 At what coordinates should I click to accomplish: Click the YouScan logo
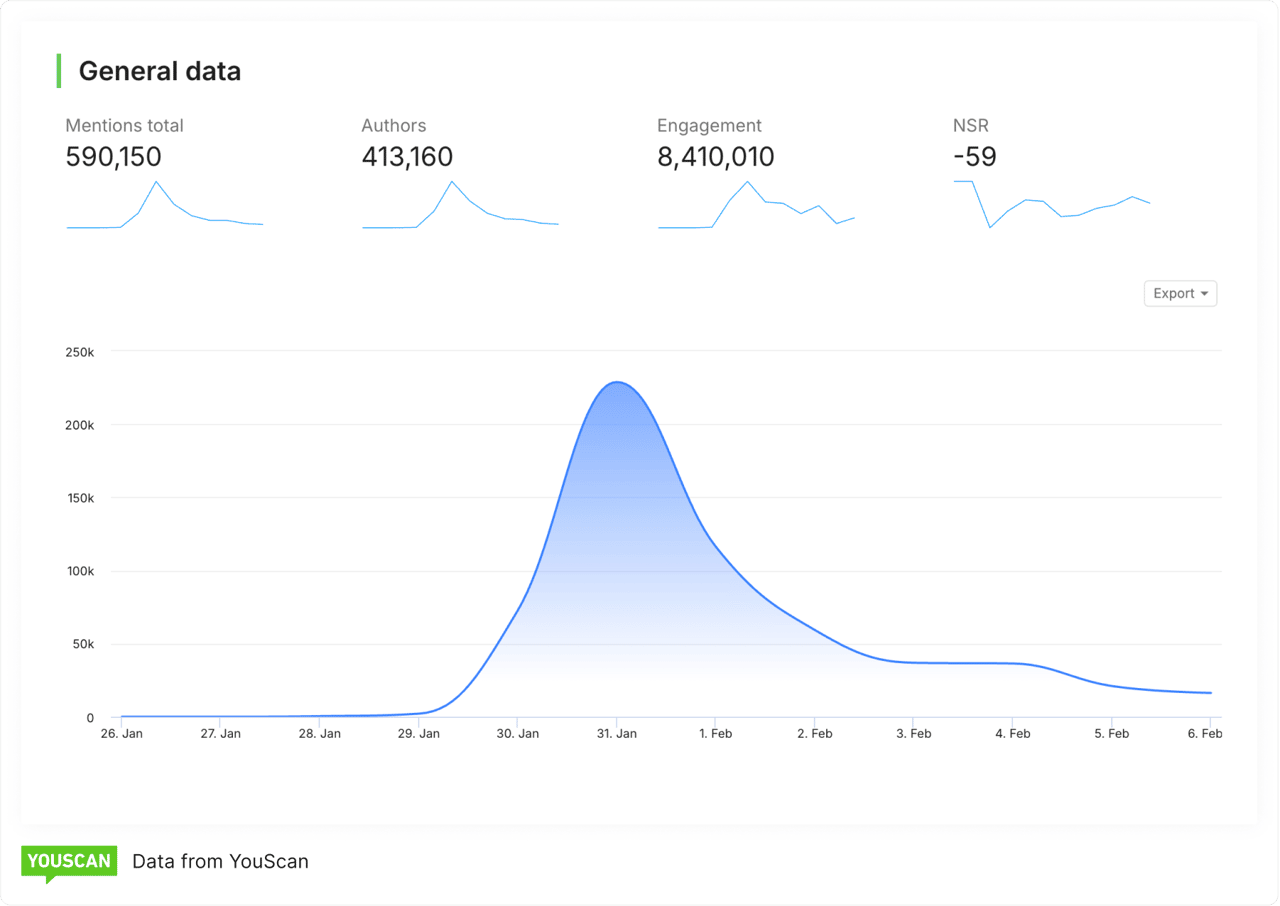coord(69,862)
